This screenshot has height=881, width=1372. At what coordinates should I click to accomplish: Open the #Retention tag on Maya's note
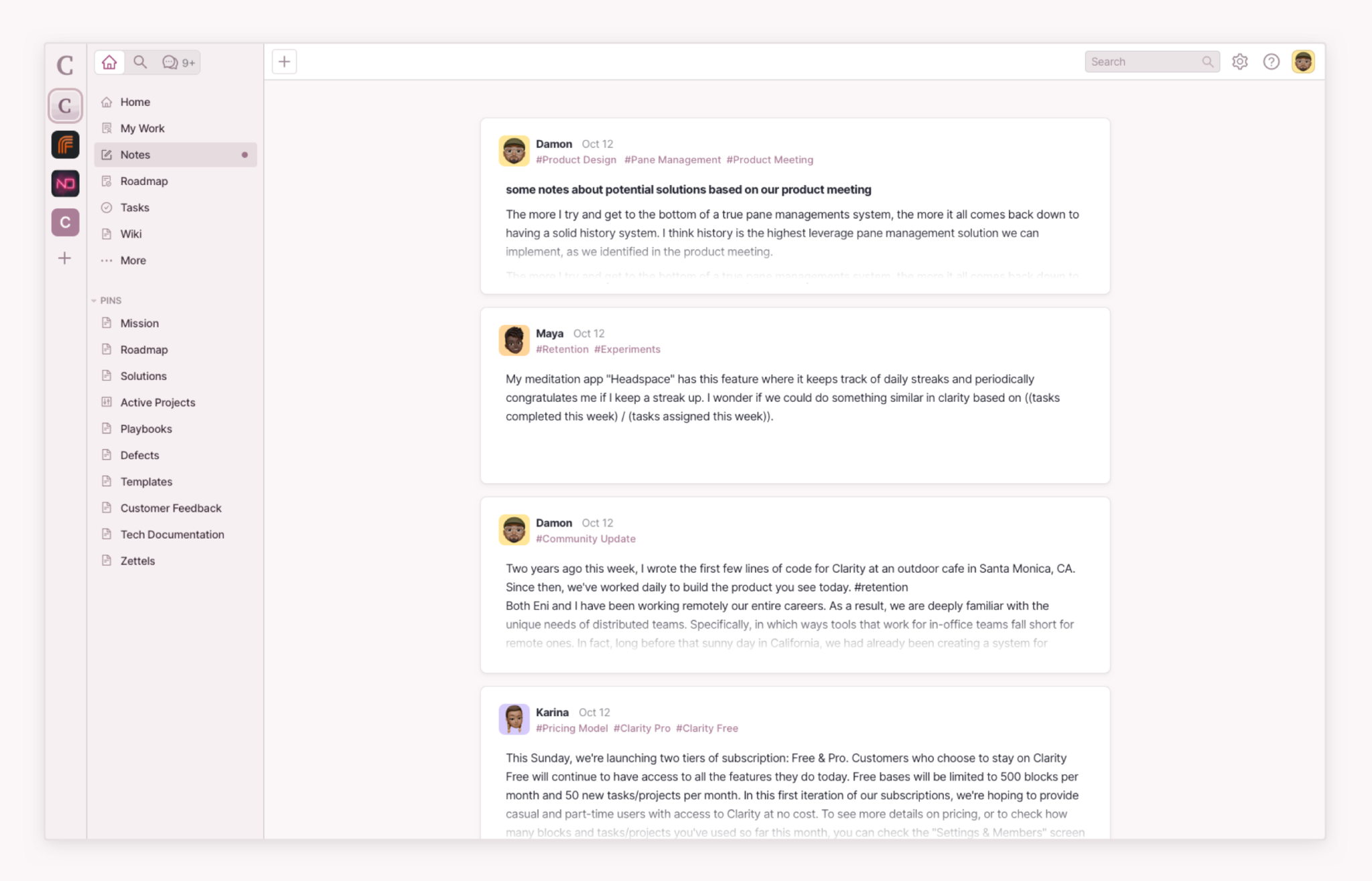tap(562, 349)
